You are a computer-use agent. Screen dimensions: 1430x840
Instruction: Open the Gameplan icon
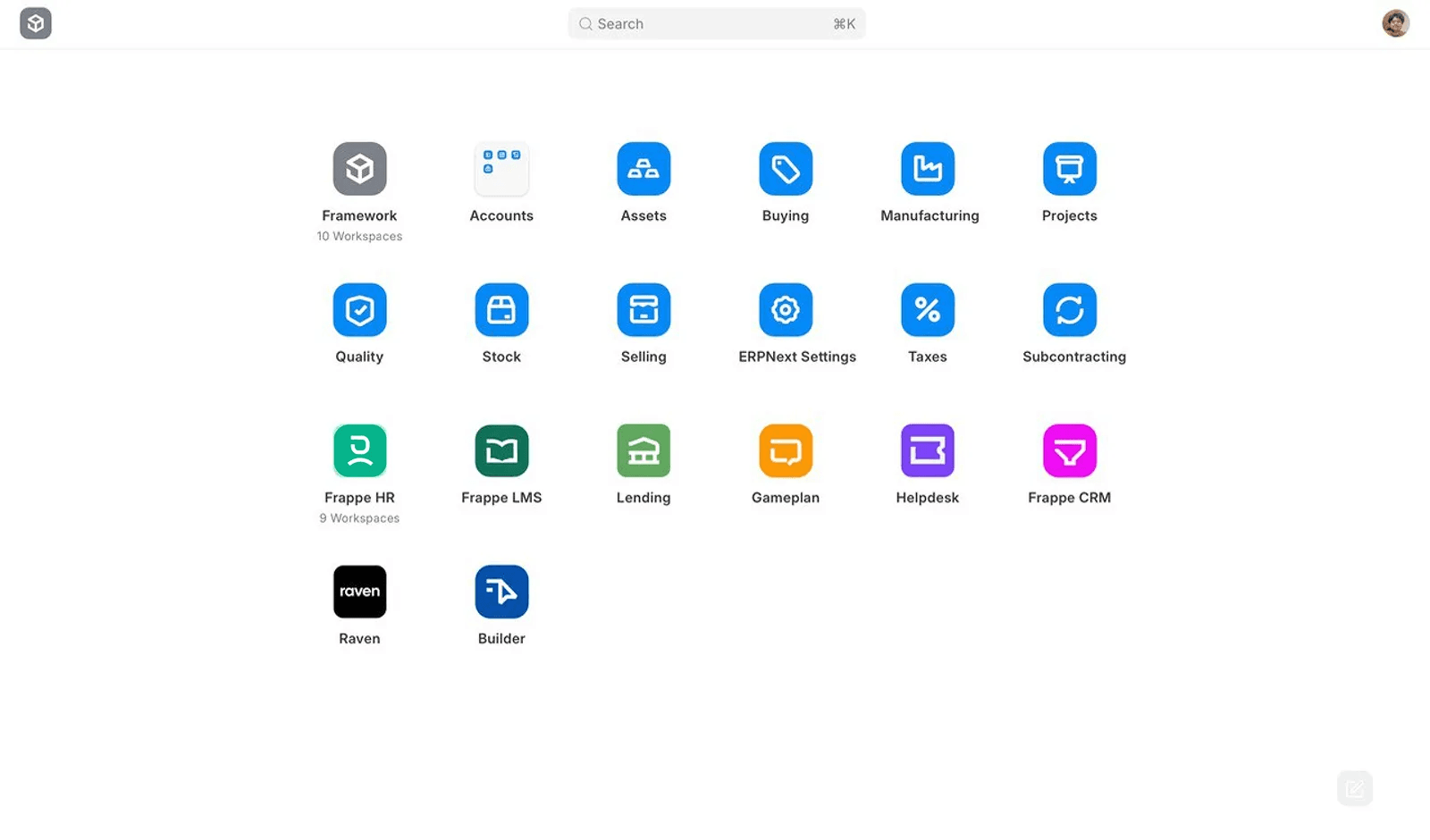(786, 450)
